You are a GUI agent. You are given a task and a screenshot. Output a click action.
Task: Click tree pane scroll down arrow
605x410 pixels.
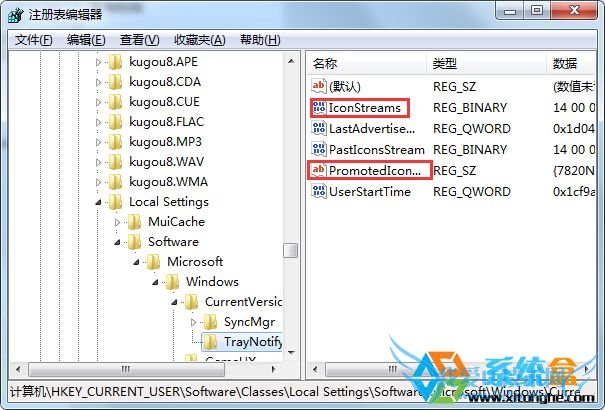click(x=291, y=353)
